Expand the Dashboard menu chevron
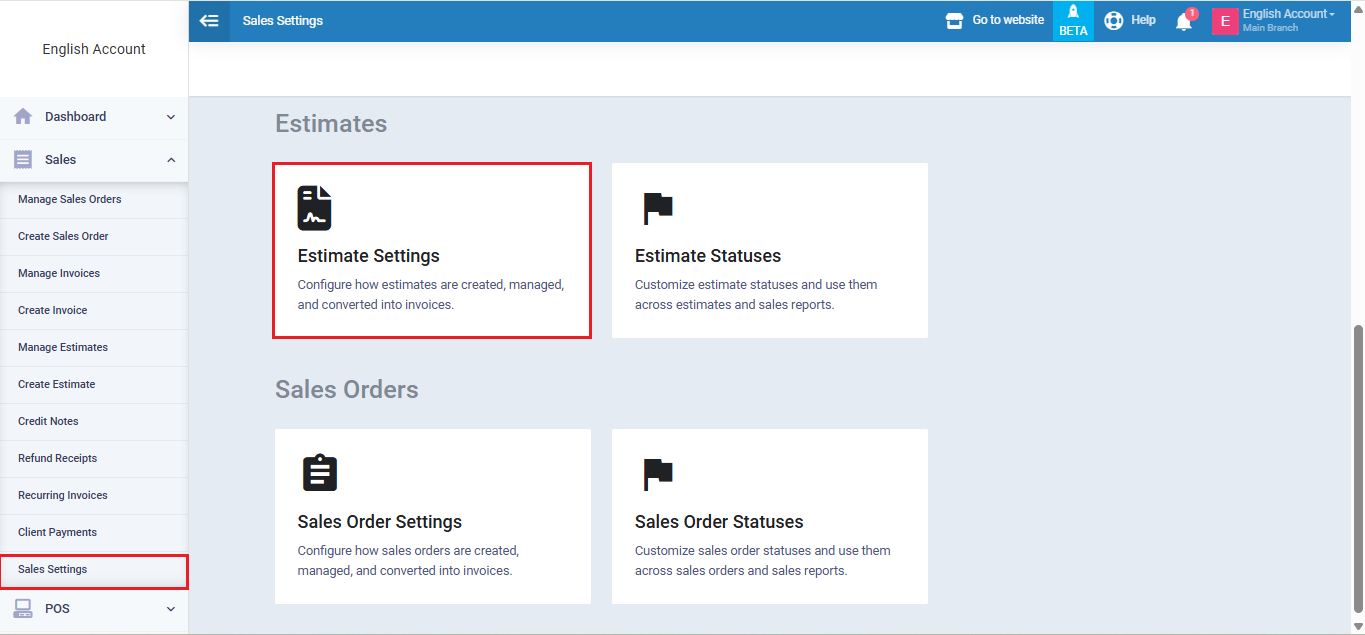The width and height of the screenshot is (1365, 635). 170,117
